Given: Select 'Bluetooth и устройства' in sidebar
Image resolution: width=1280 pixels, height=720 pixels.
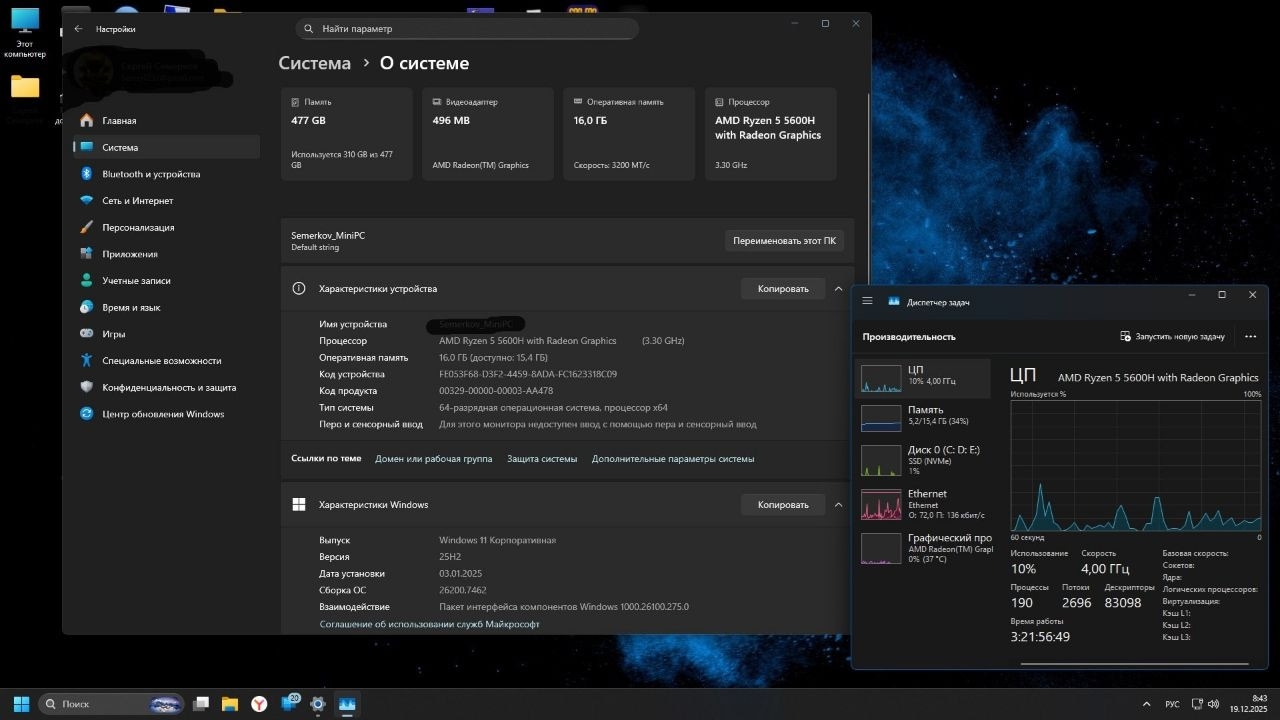Looking at the screenshot, I should (151, 174).
